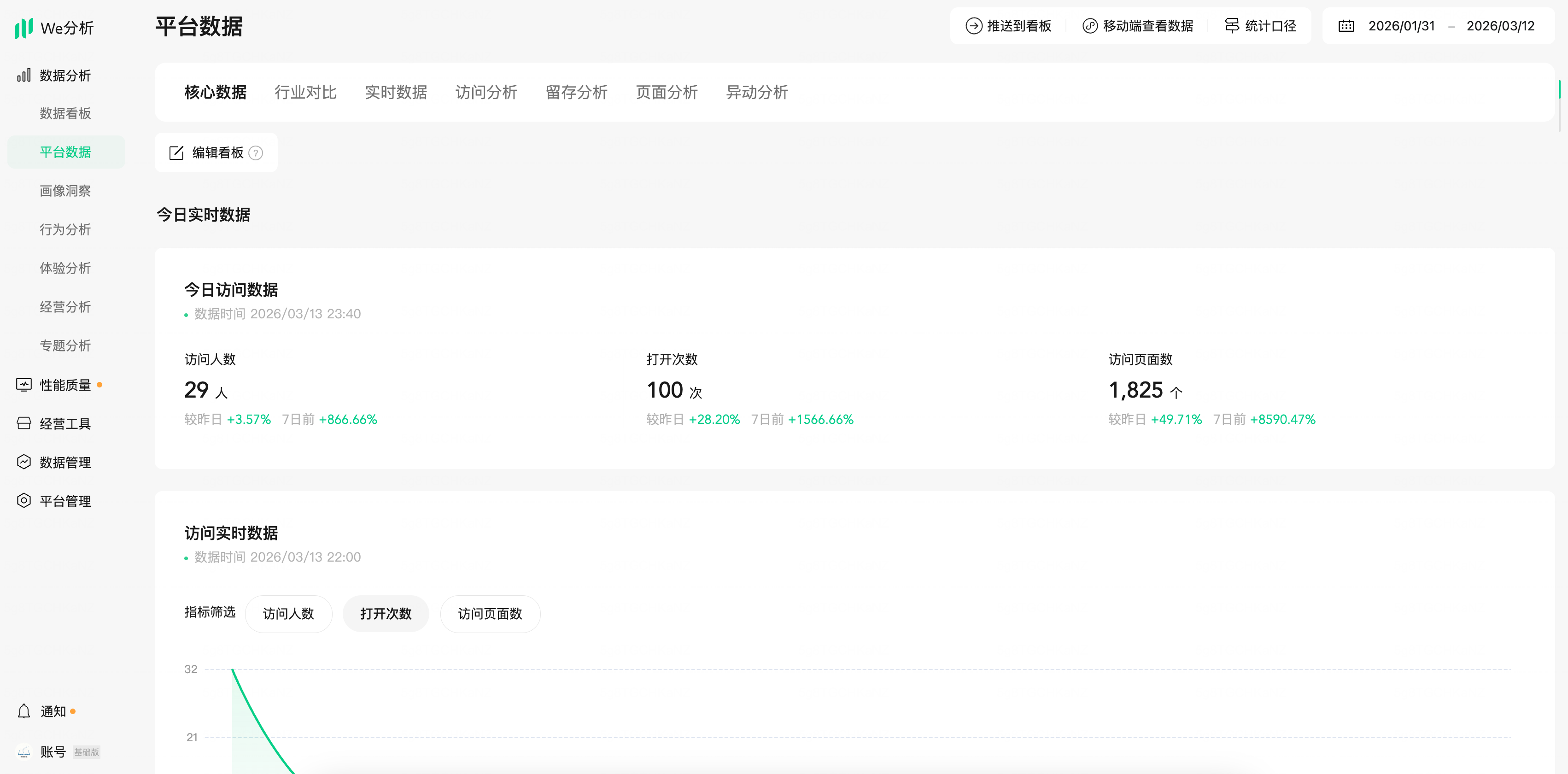Click the We分析 logo icon
Screen dimensions: 1568x774
click(x=23, y=28)
